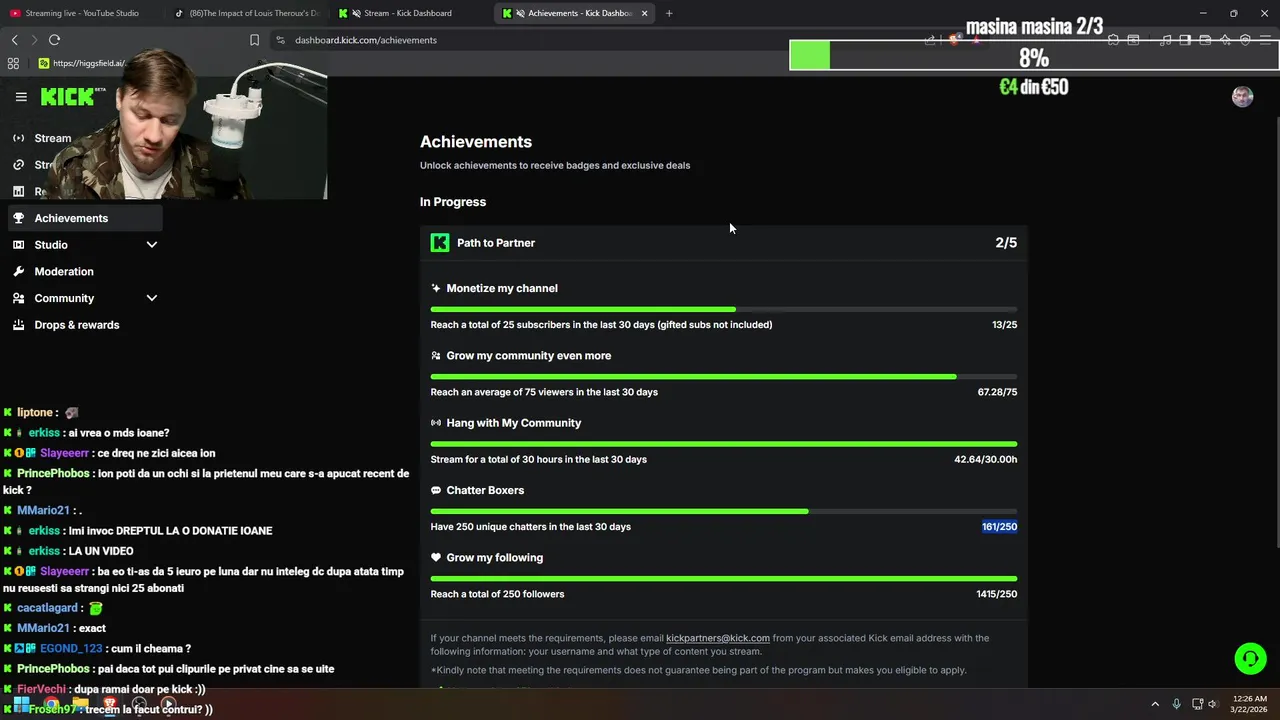1280x720 pixels.
Task: Open the Brave main menu icon
Action: click(x=1265, y=40)
